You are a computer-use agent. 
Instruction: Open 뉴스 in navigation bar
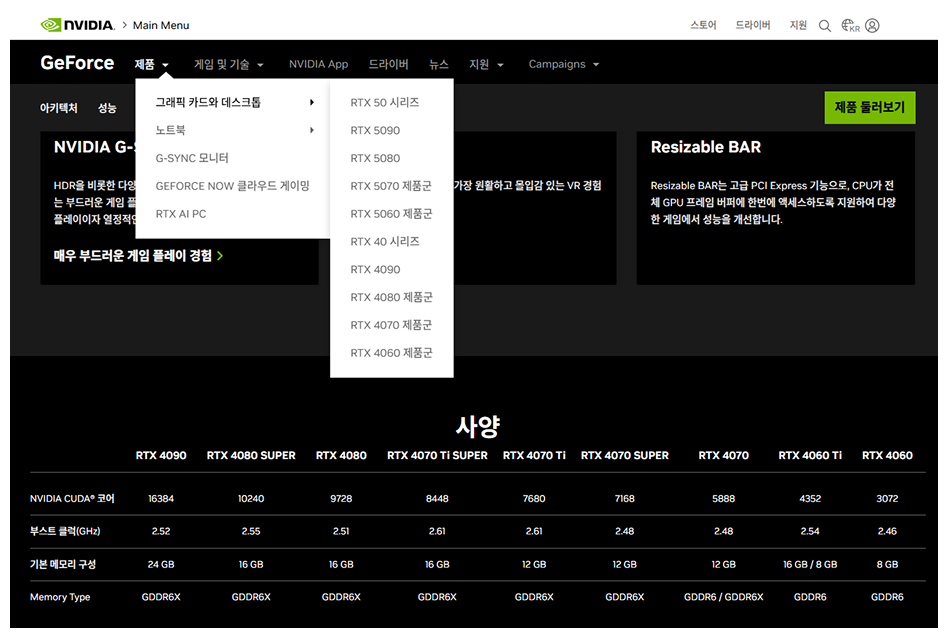[x=438, y=64]
